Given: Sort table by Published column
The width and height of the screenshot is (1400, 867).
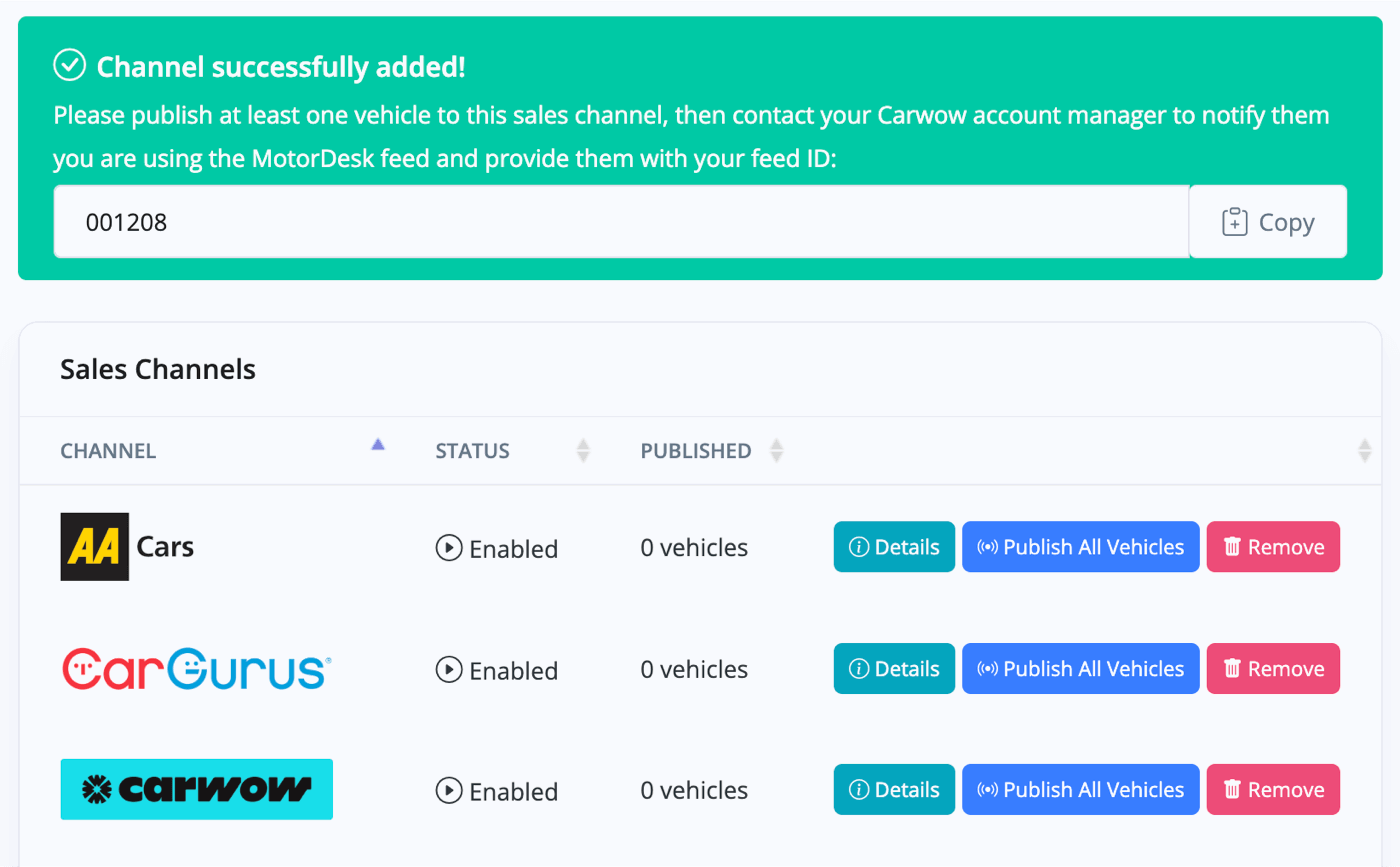Looking at the screenshot, I should coord(775,451).
